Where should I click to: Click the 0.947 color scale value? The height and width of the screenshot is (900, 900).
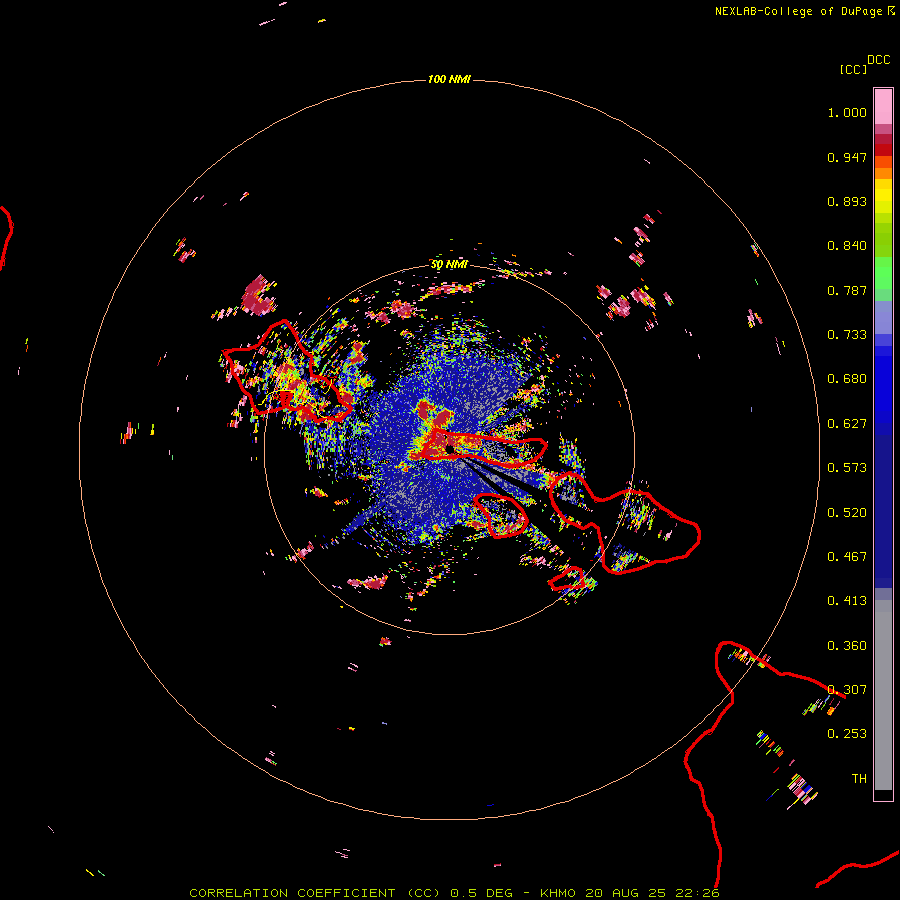[x=847, y=157]
